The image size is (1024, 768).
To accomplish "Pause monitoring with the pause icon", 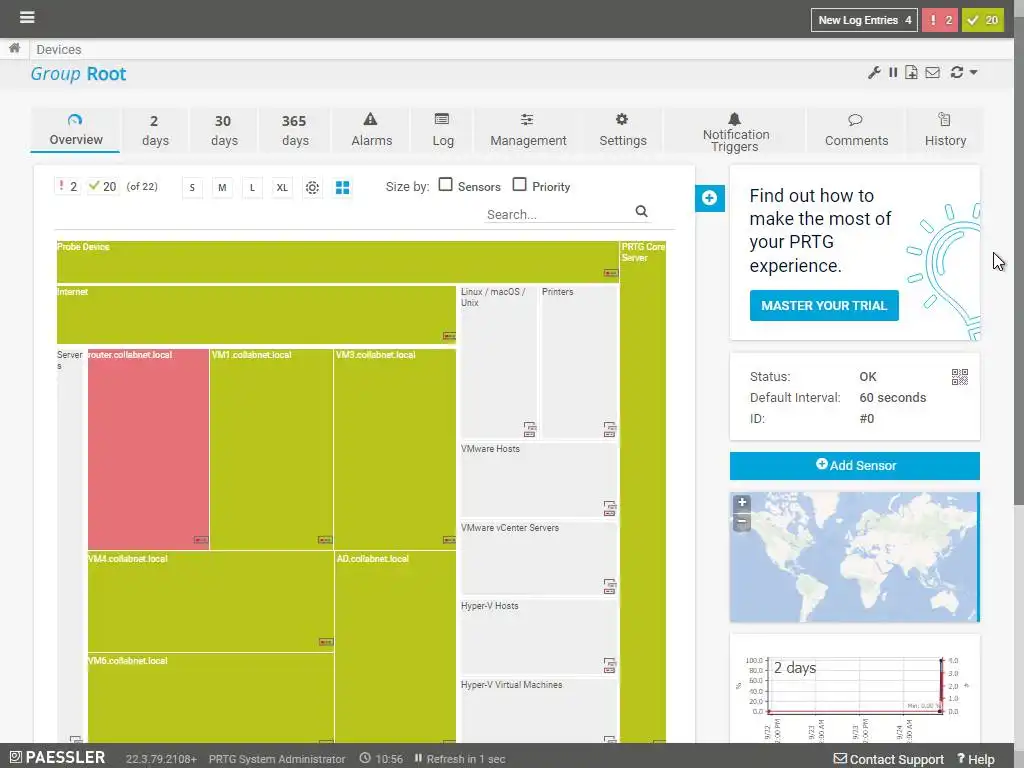I will tap(893, 72).
